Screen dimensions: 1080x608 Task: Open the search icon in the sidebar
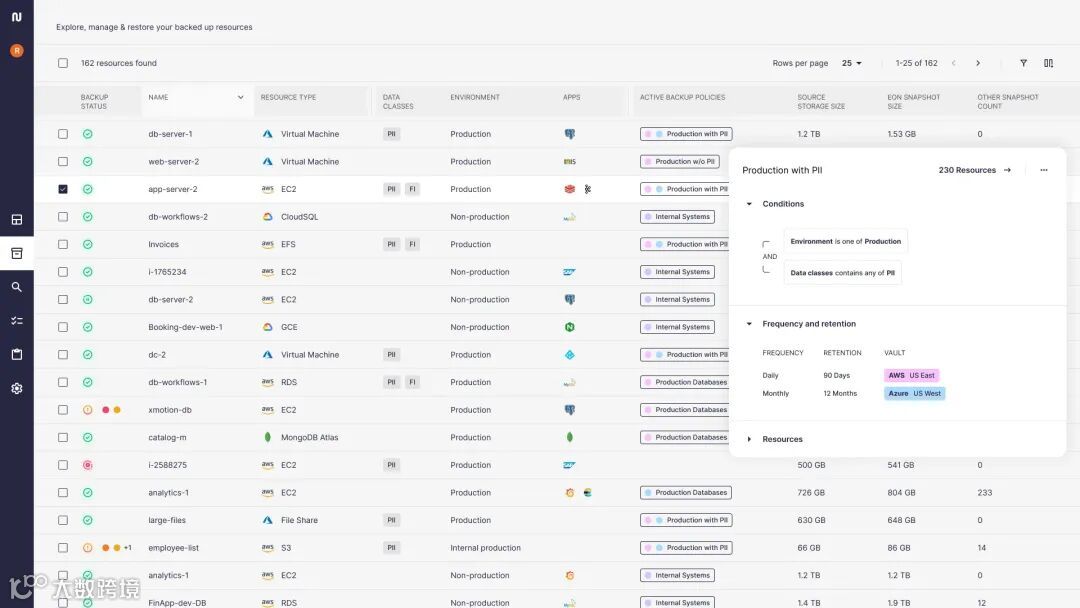17,287
